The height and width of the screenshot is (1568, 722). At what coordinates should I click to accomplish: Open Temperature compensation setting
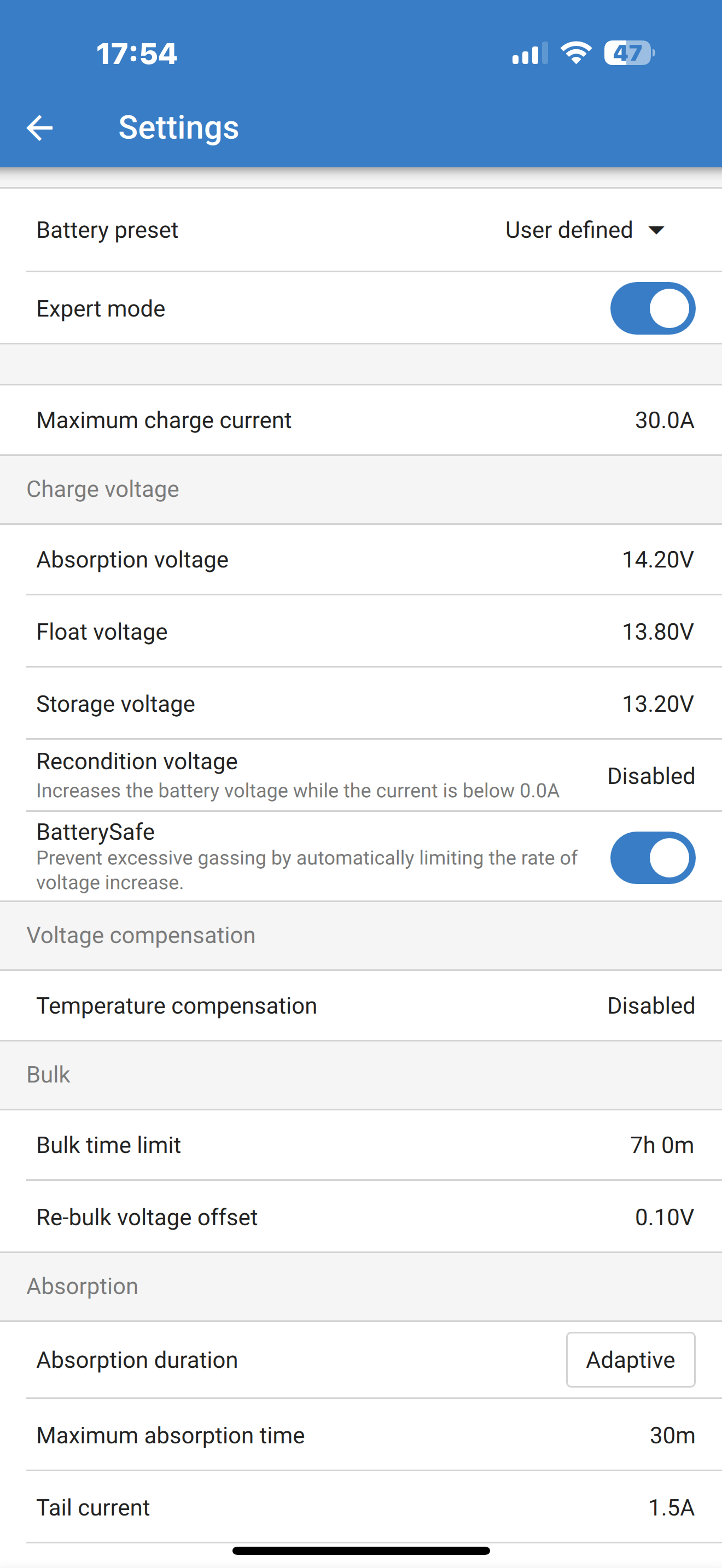pos(361,1005)
